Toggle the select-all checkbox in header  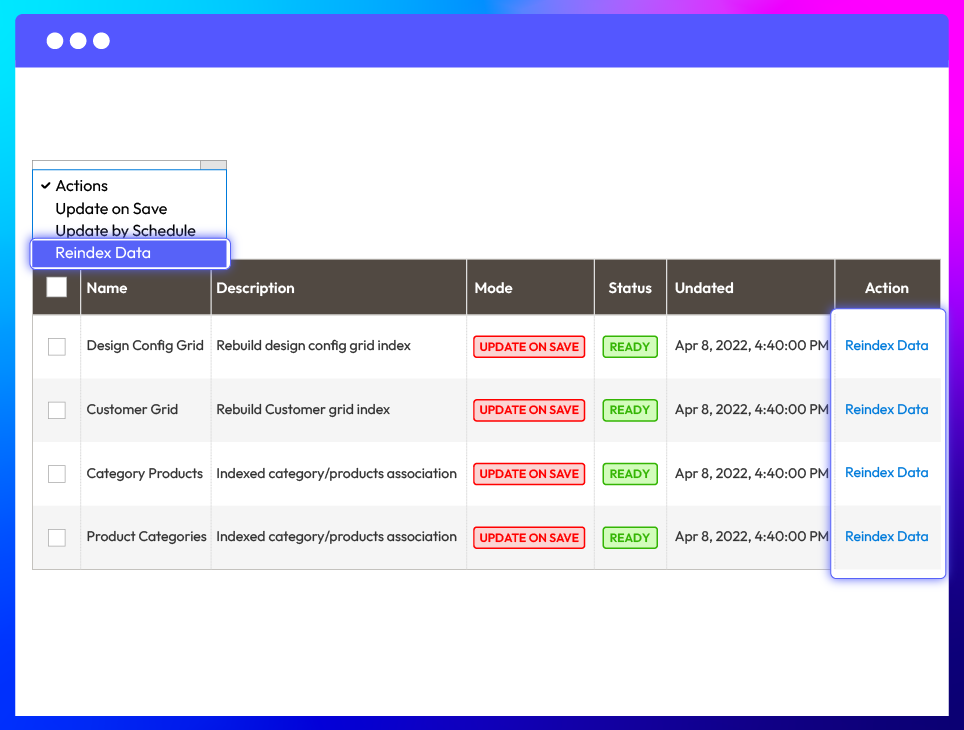[57, 288]
